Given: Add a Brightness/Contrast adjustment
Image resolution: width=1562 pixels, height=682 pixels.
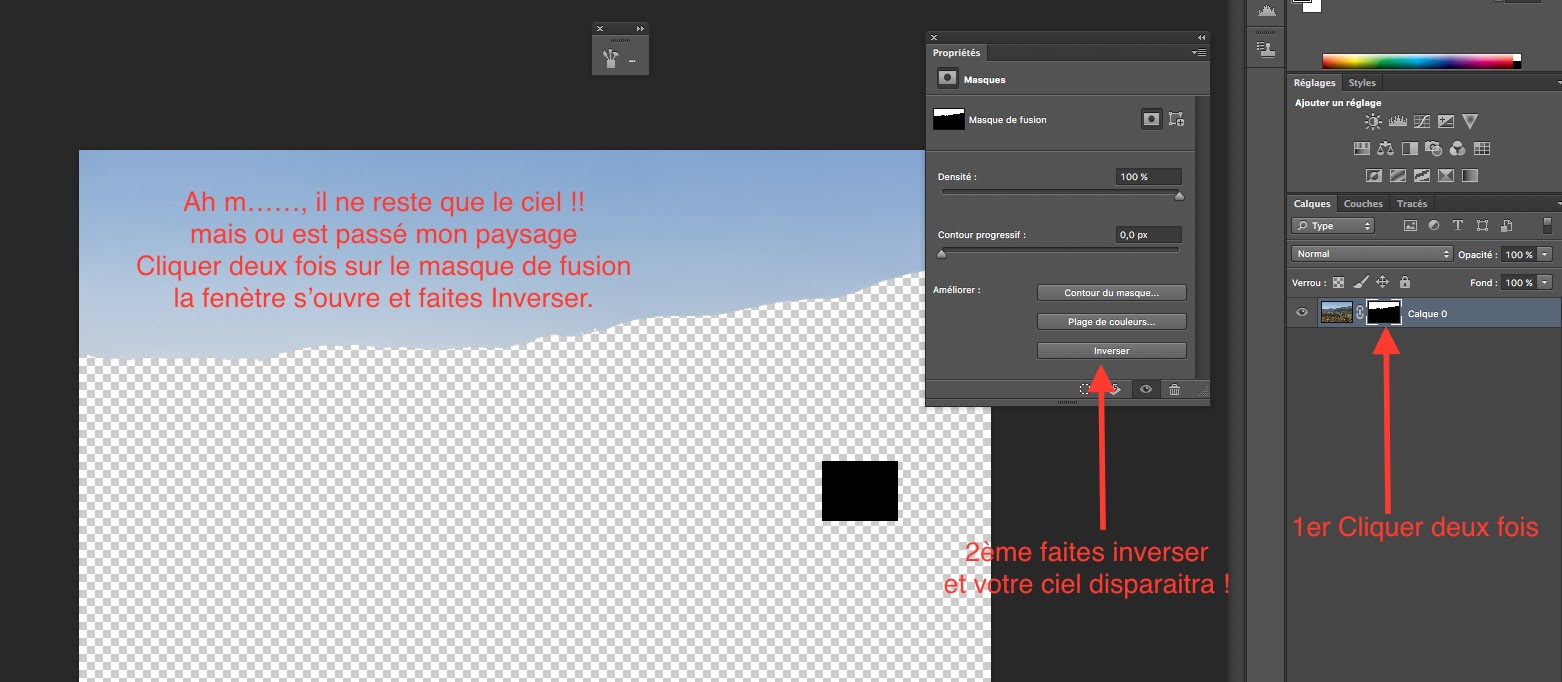Looking at the screenshot, I should (1373, 122).
